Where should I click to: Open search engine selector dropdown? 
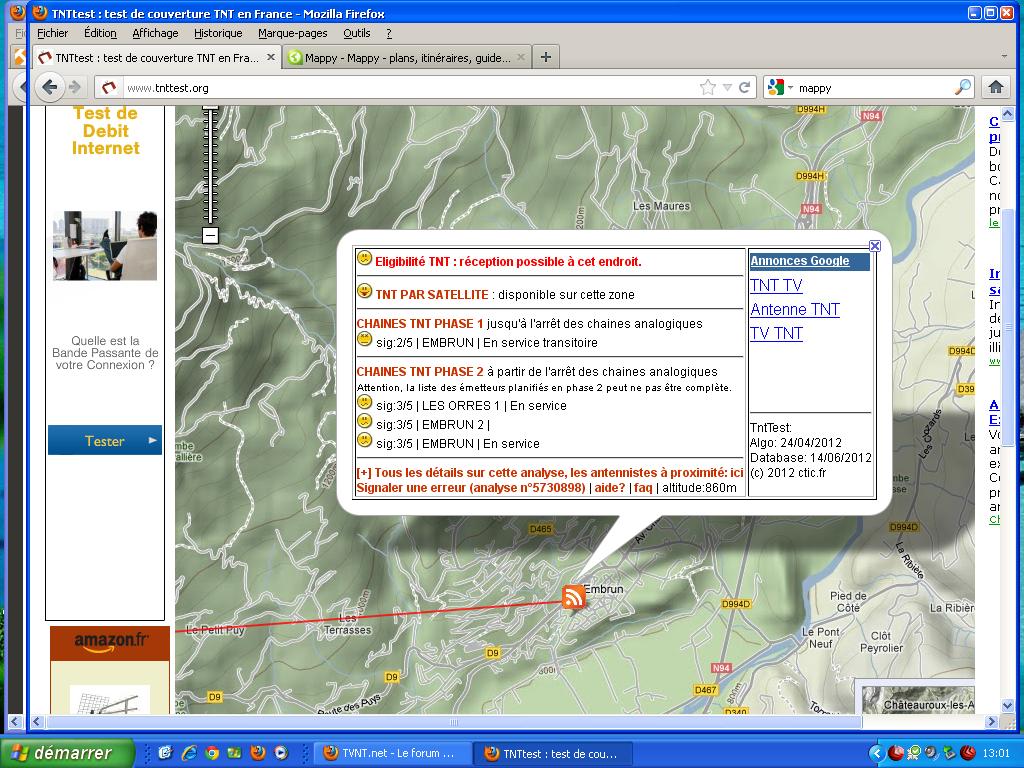790,88
